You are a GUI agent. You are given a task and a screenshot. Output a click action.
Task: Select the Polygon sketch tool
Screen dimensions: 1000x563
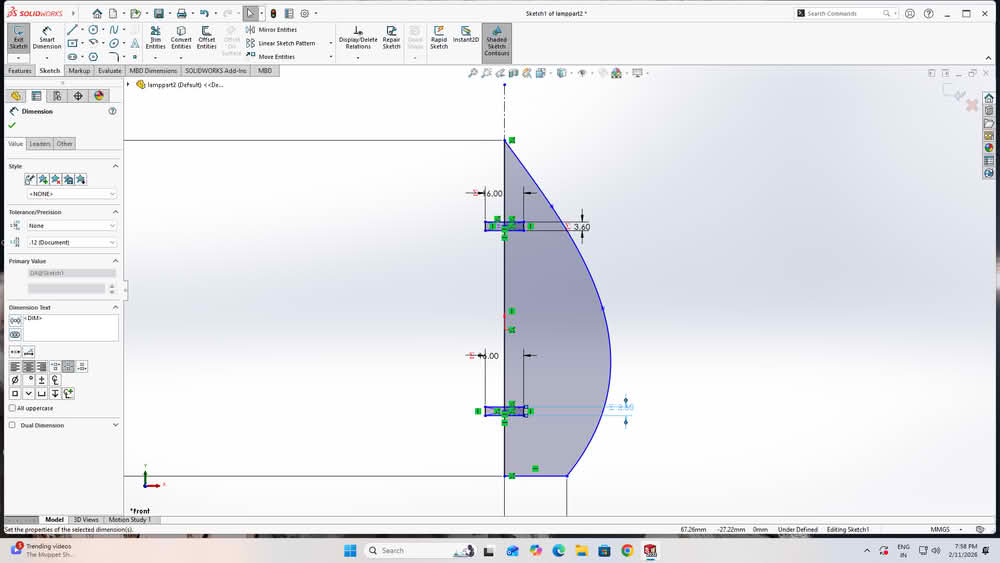(93, 57)
